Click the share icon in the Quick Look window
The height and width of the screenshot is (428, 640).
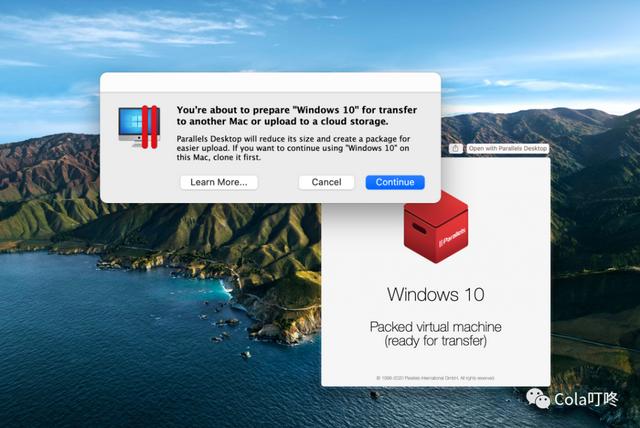[x=456, y=149]
